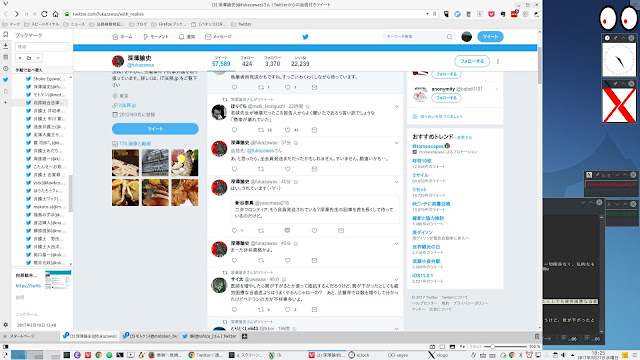Add a new web panel
The width and height of the screenshot is (640, 360).
click(x=5, y=102)
